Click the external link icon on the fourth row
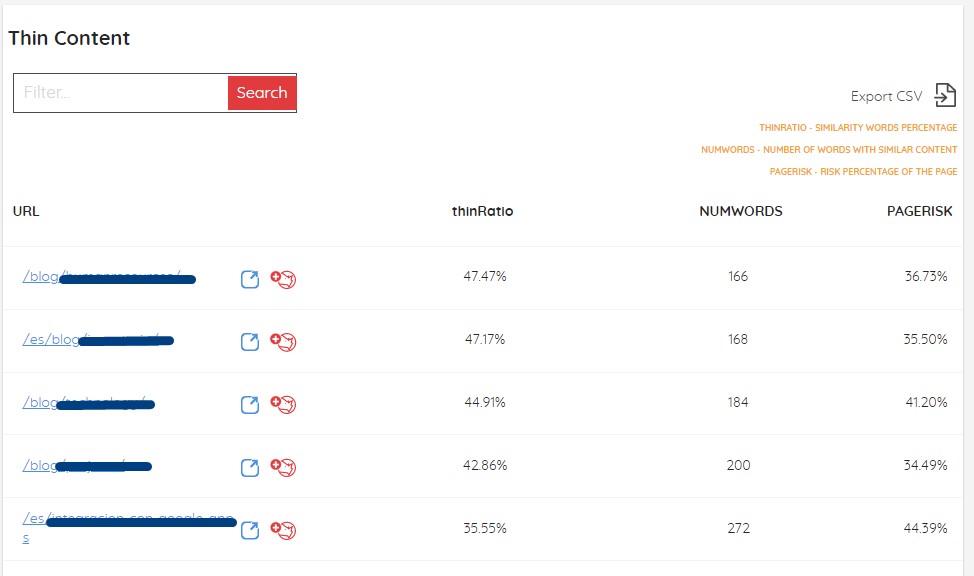Viewport: 974px width, 576px height. tap(249, 466)
